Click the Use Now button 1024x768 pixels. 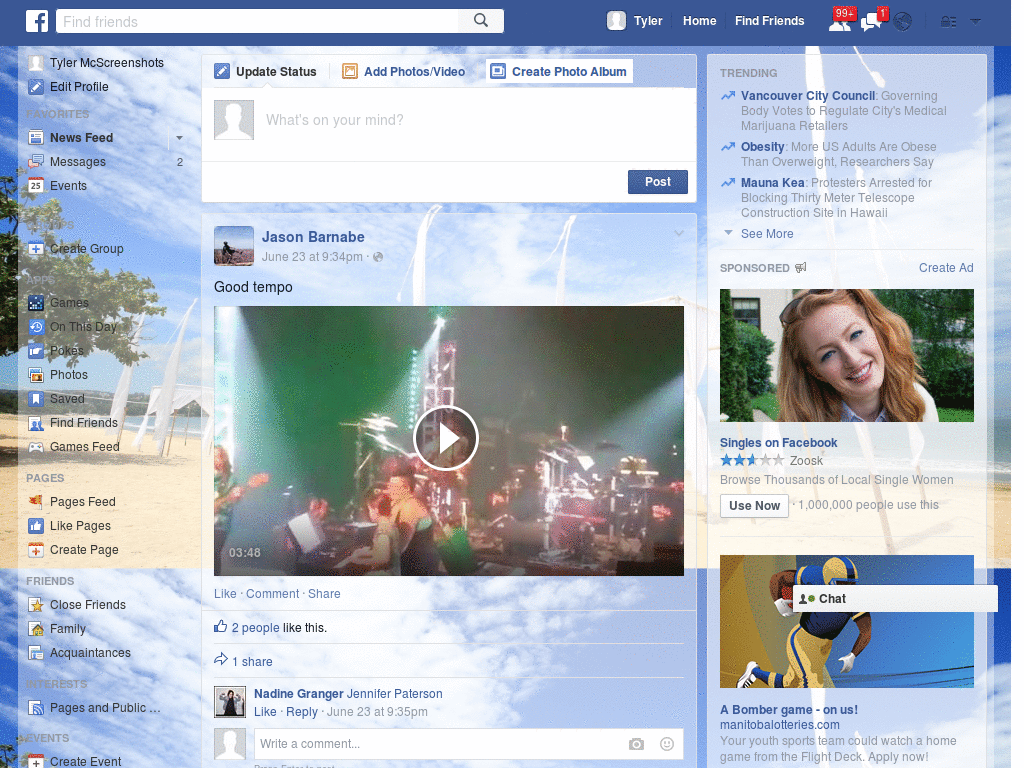[x=754, y=506]
